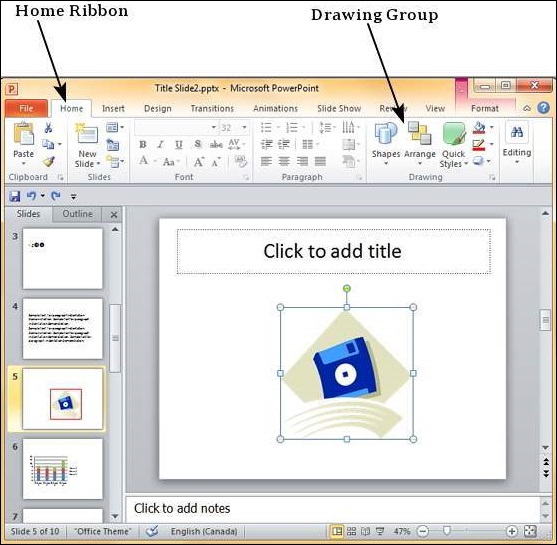Image resolution: width=557 pixels, height=545 pixels.
Task: Open the File tab
Action: click(26, 108)
